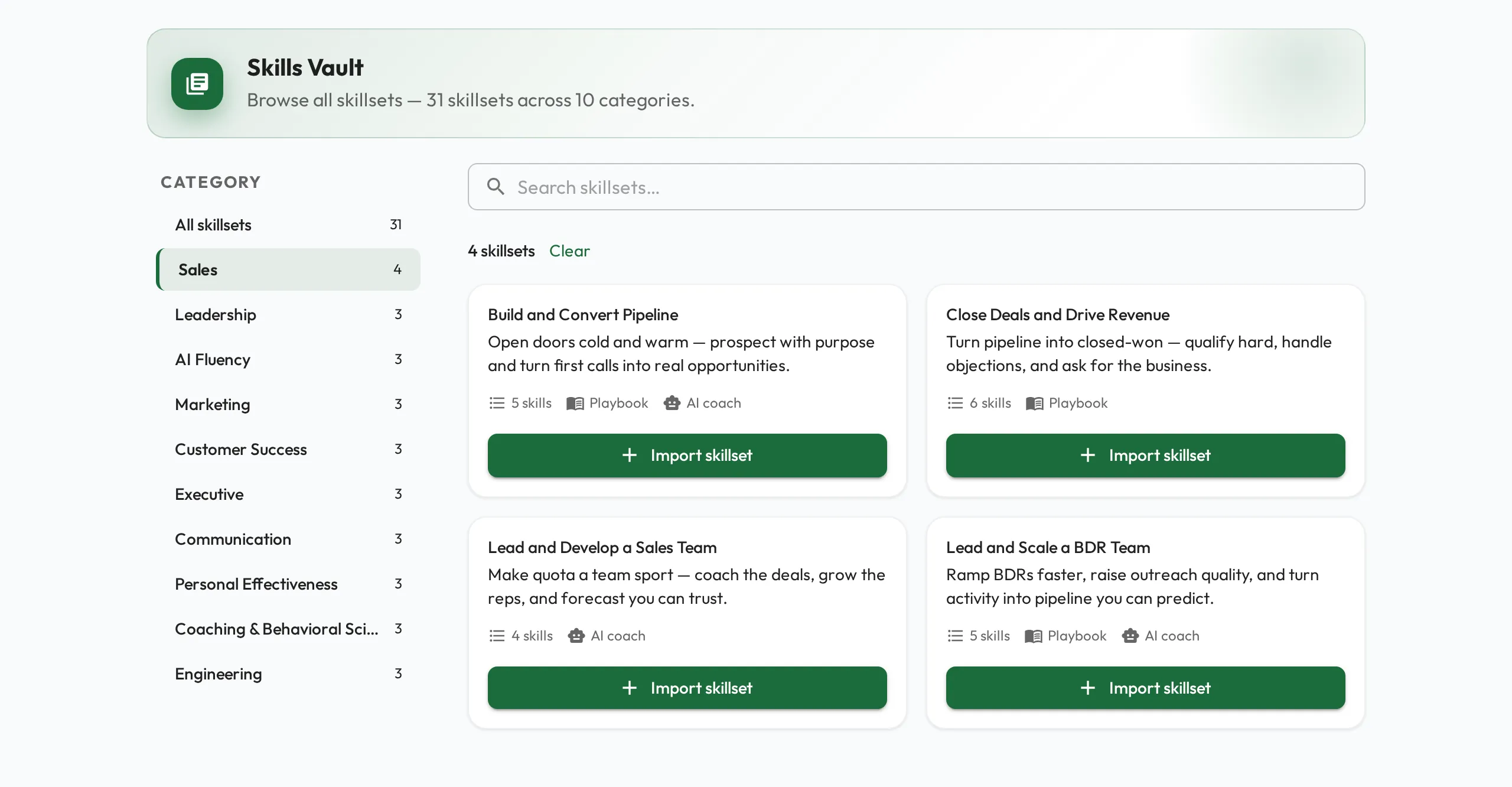1512x787 pixels.
Task: Click skills list icon on Lead and Scale a BDR Team
Action: [x=955, y=636]
